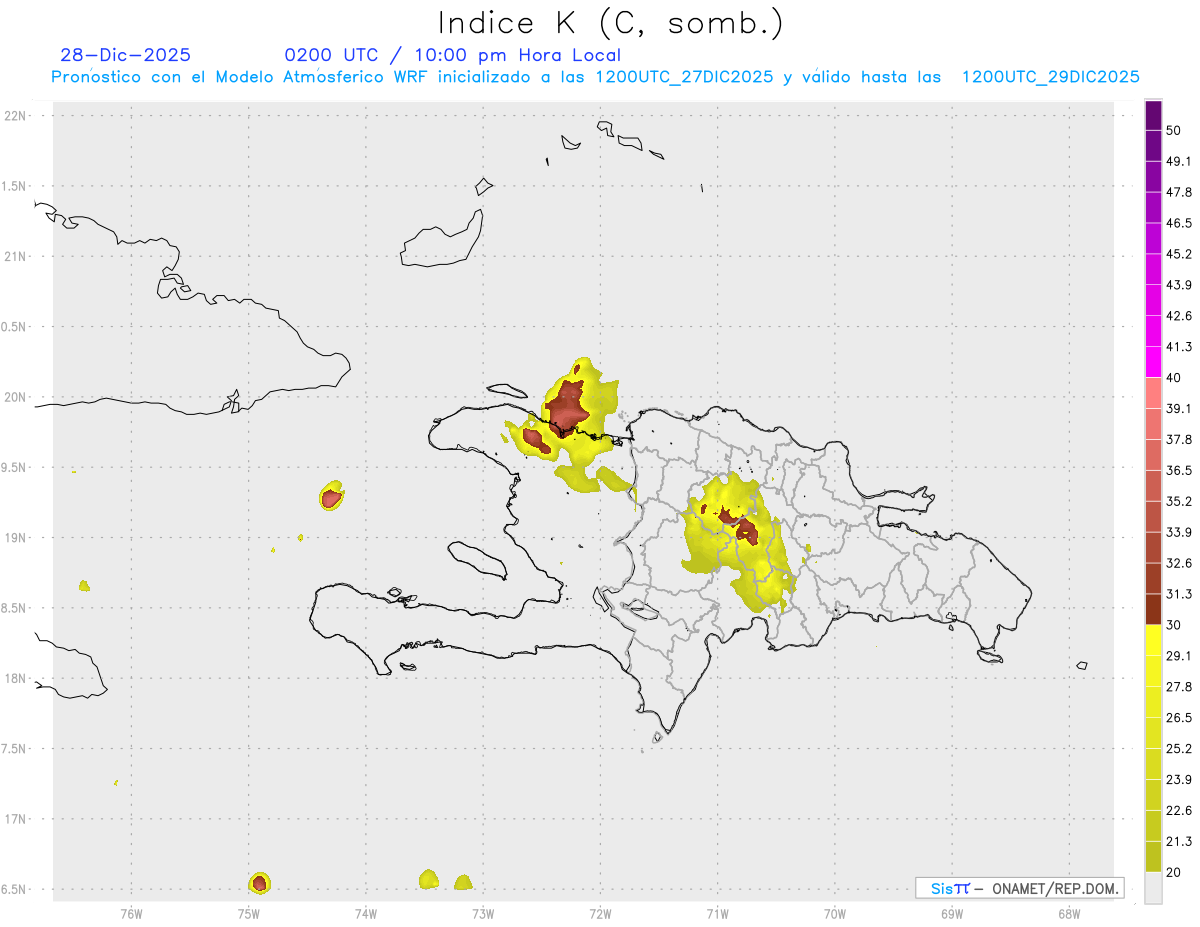The width and height of the screenshot is (1200, 927).
Task: Click the "70W" longitude label
Action: 835,913
